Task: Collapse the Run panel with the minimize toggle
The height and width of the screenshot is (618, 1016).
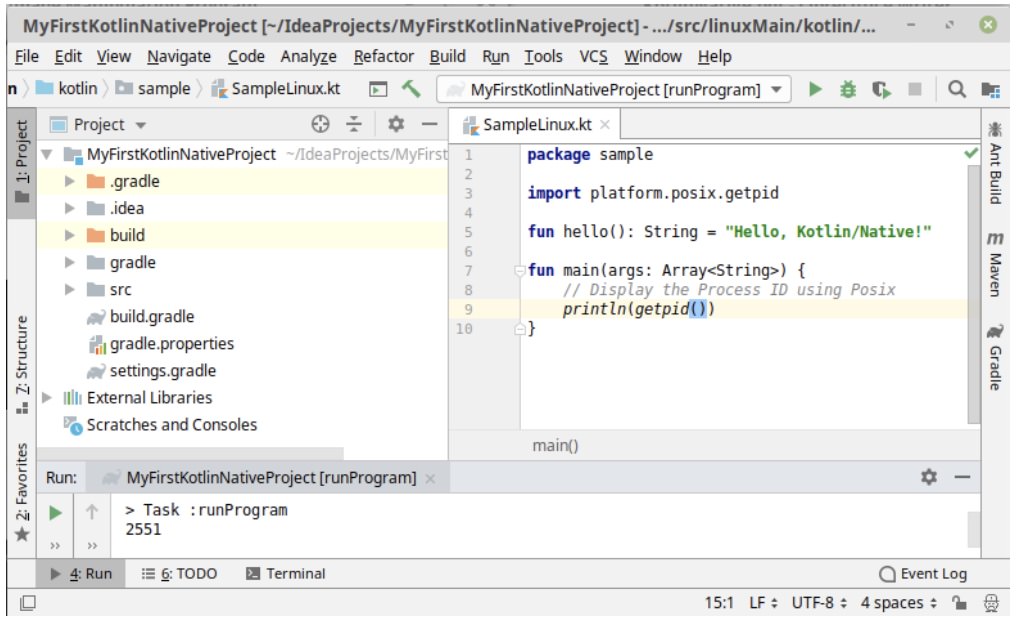Action: point(963,479)
